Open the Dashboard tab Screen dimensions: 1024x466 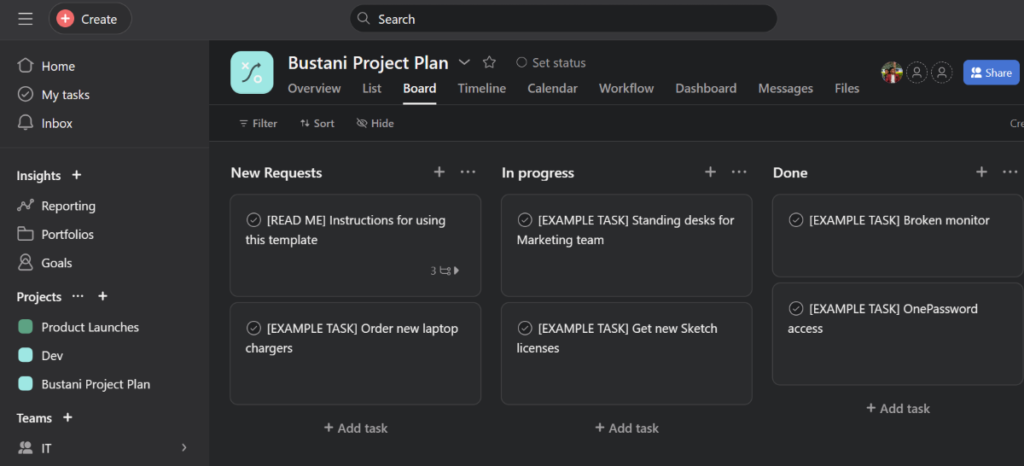point(705,88)
